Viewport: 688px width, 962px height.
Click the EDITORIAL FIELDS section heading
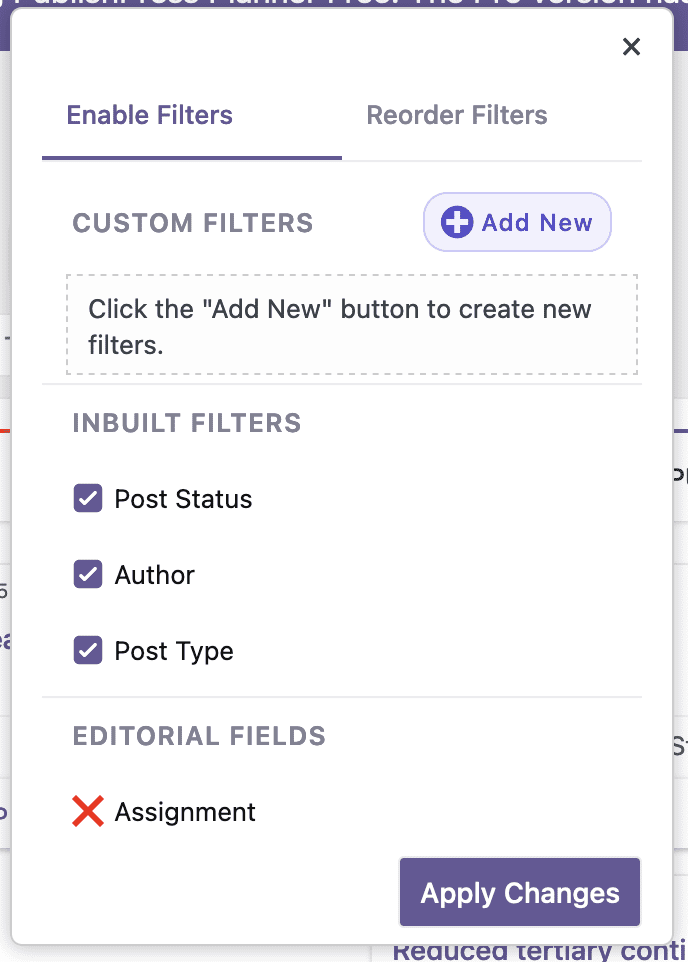pos(199,735)
